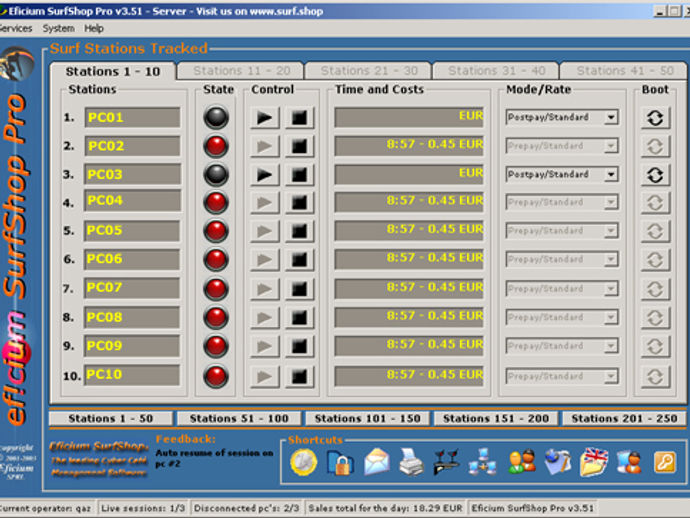Click the globe and hammer shortcut
The width and height of the screenshot is (690, 518).
(557, 462)
